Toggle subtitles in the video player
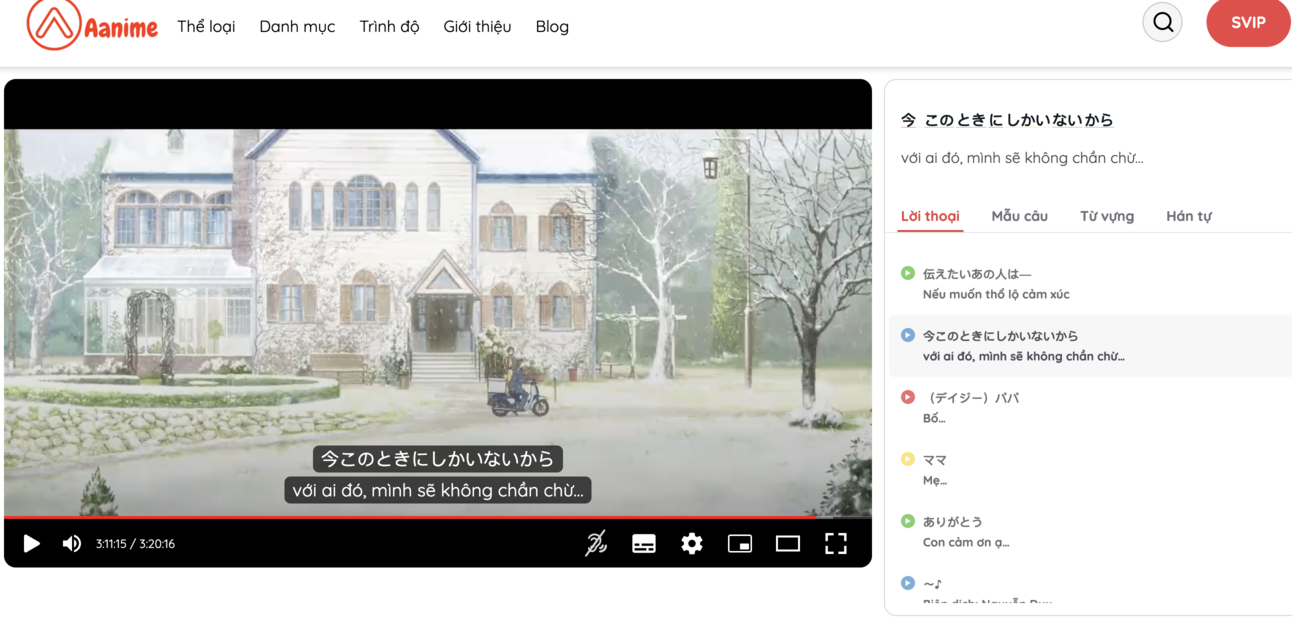 tap(644, 544)
